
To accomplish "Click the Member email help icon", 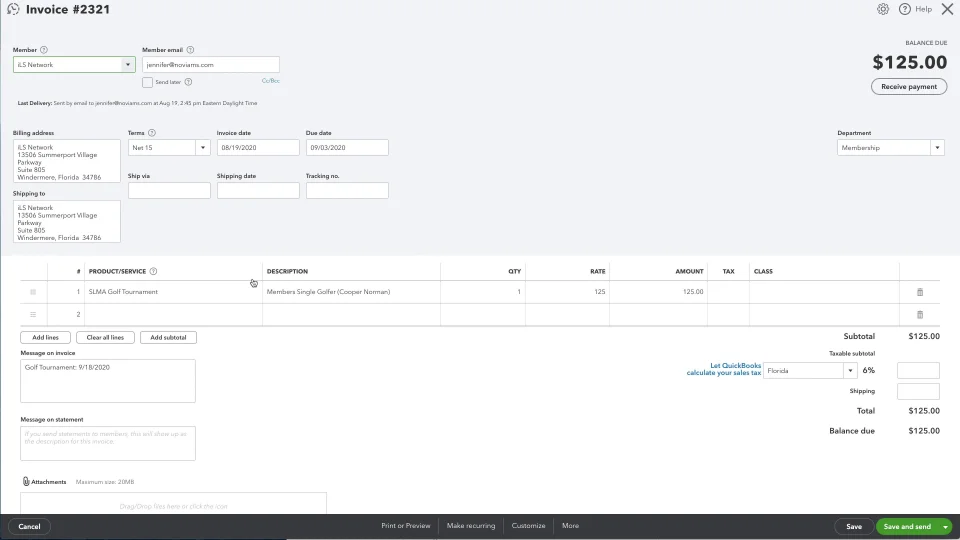I will 190,50.
